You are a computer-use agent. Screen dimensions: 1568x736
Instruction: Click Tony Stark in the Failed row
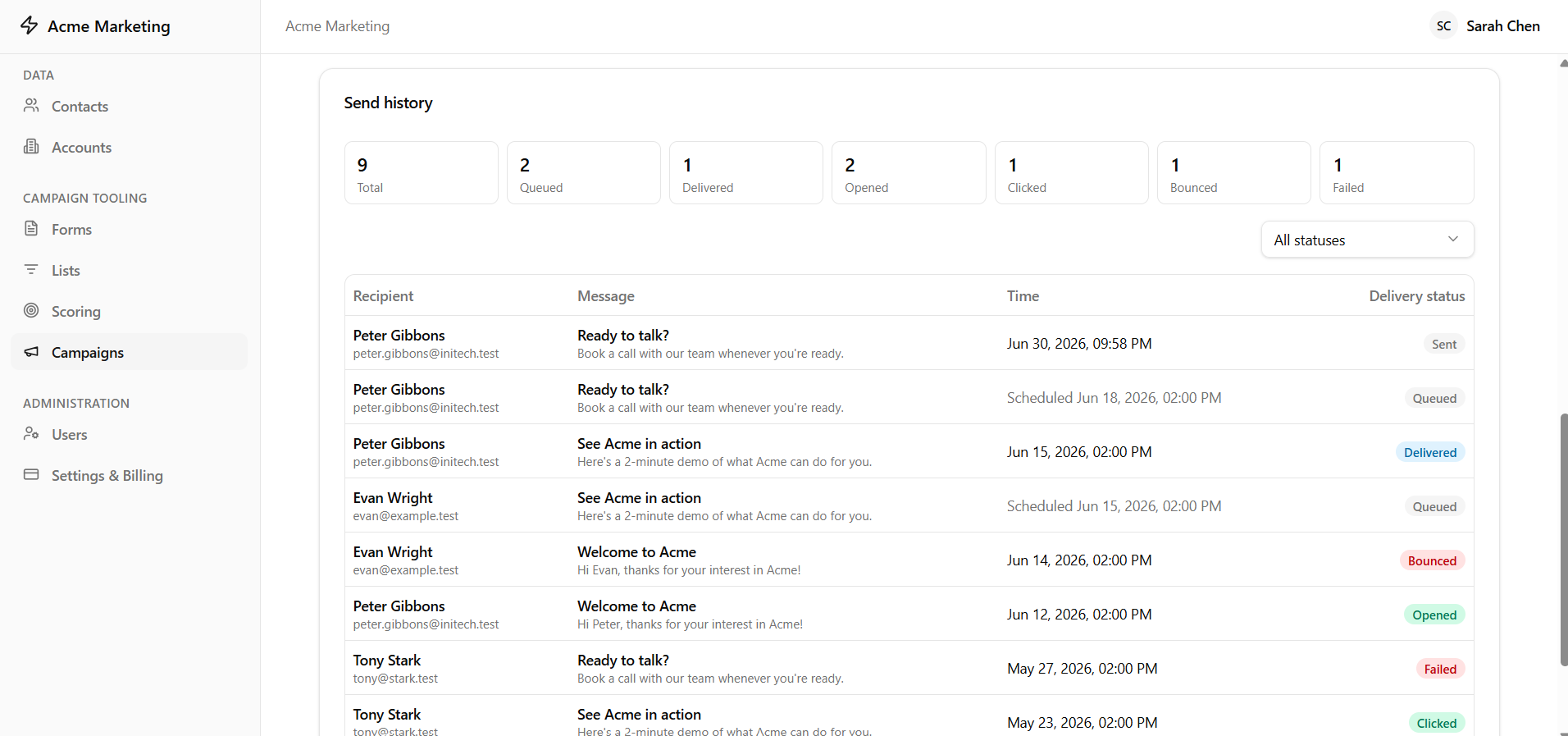click(387, 661)
